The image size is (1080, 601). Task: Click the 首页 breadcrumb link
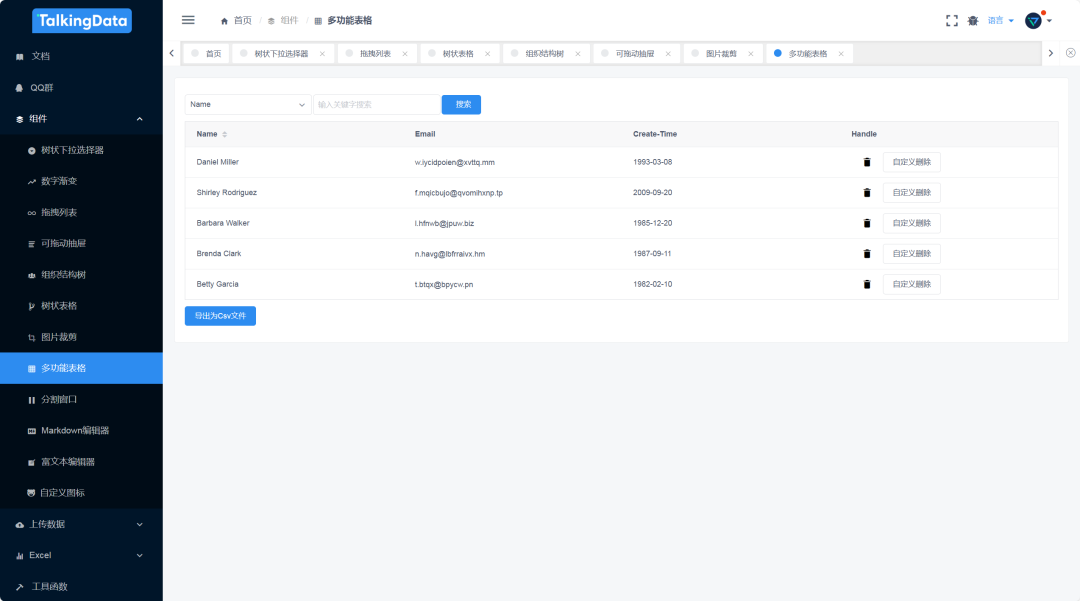pos(236,21)
